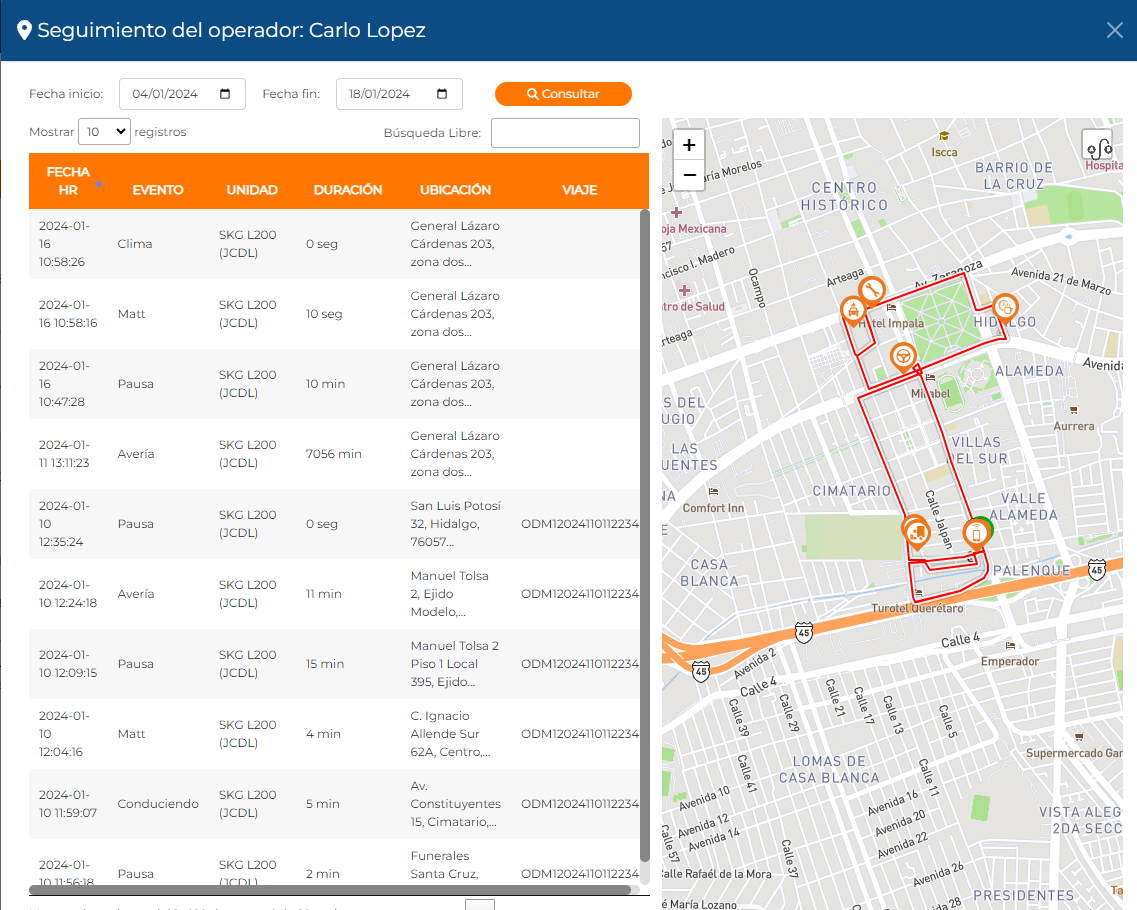This screenshot has height=910, width=1137.
Task: Open the Fecha fin calendar picker
Action: click(442, 94)
